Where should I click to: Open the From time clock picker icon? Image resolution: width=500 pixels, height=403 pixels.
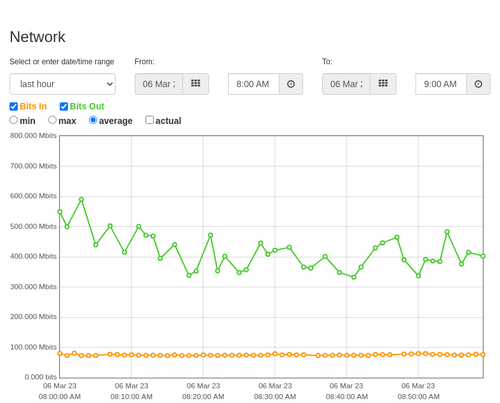(x=291, y=84)
